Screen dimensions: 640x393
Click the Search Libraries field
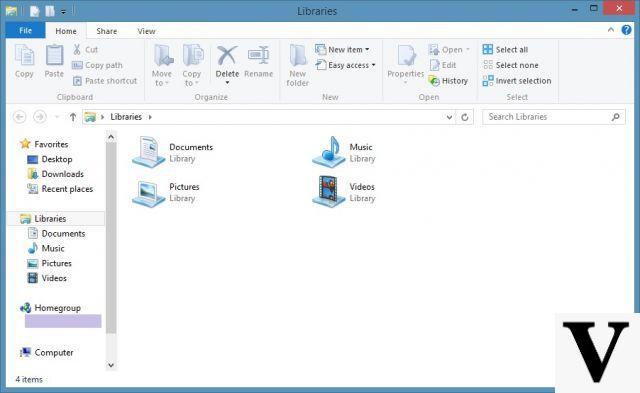coord(553,117)
